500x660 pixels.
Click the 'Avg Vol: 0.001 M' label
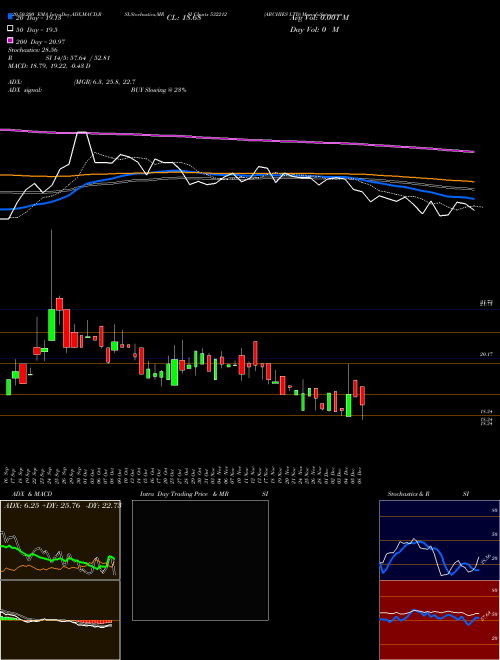click(320, 18)
